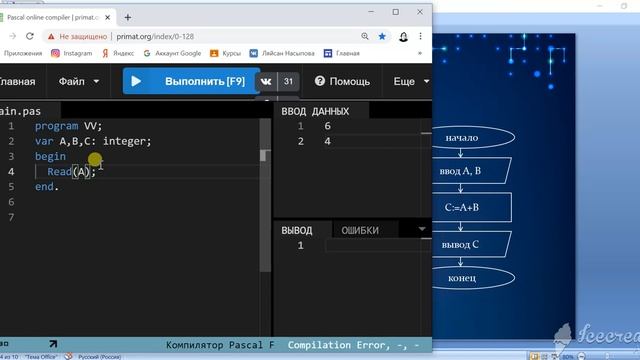Click Русский (Россия) language in PowerPoint status bar
This screenshot has height=360, width=640.
99,357
